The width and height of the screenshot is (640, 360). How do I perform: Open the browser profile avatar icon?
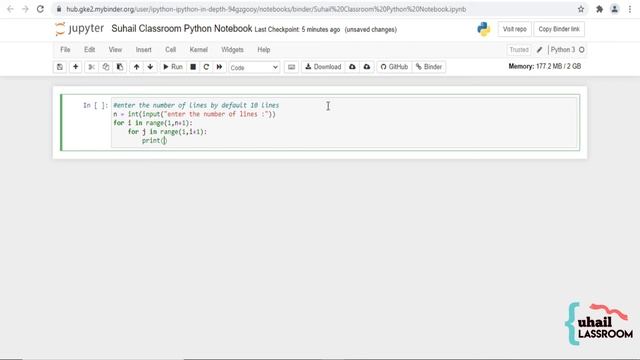614,9
